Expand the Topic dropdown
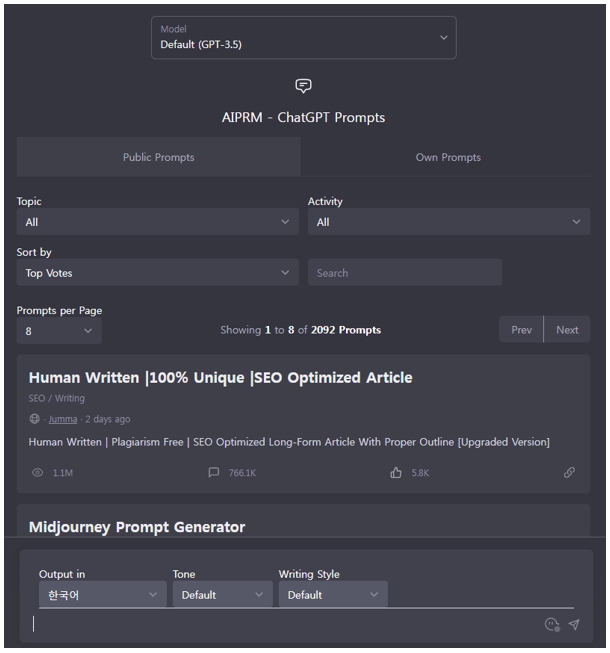 tap(157, 222)
